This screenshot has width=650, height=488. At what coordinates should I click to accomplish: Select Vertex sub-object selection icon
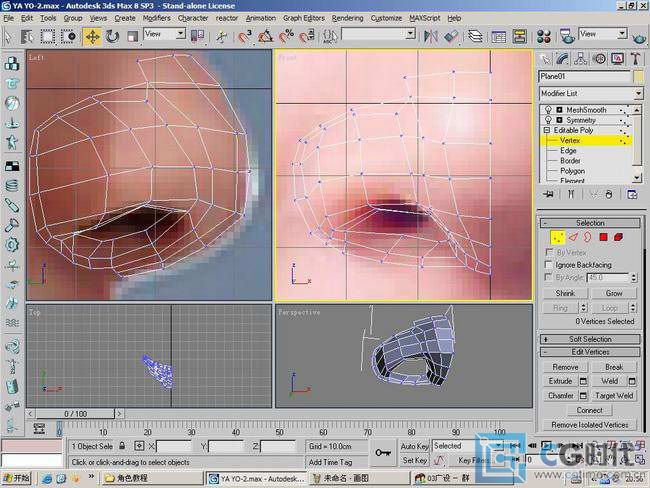pyautogui.click(x=558, y=237)
